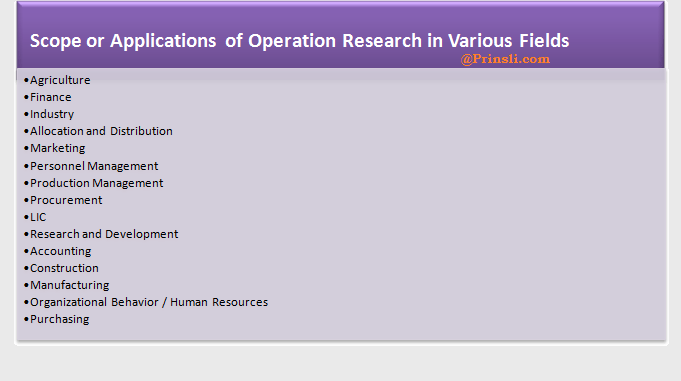Screen dimensions: 681x381
Task: Click the LIC bullet entry
Action: [38, 217]
